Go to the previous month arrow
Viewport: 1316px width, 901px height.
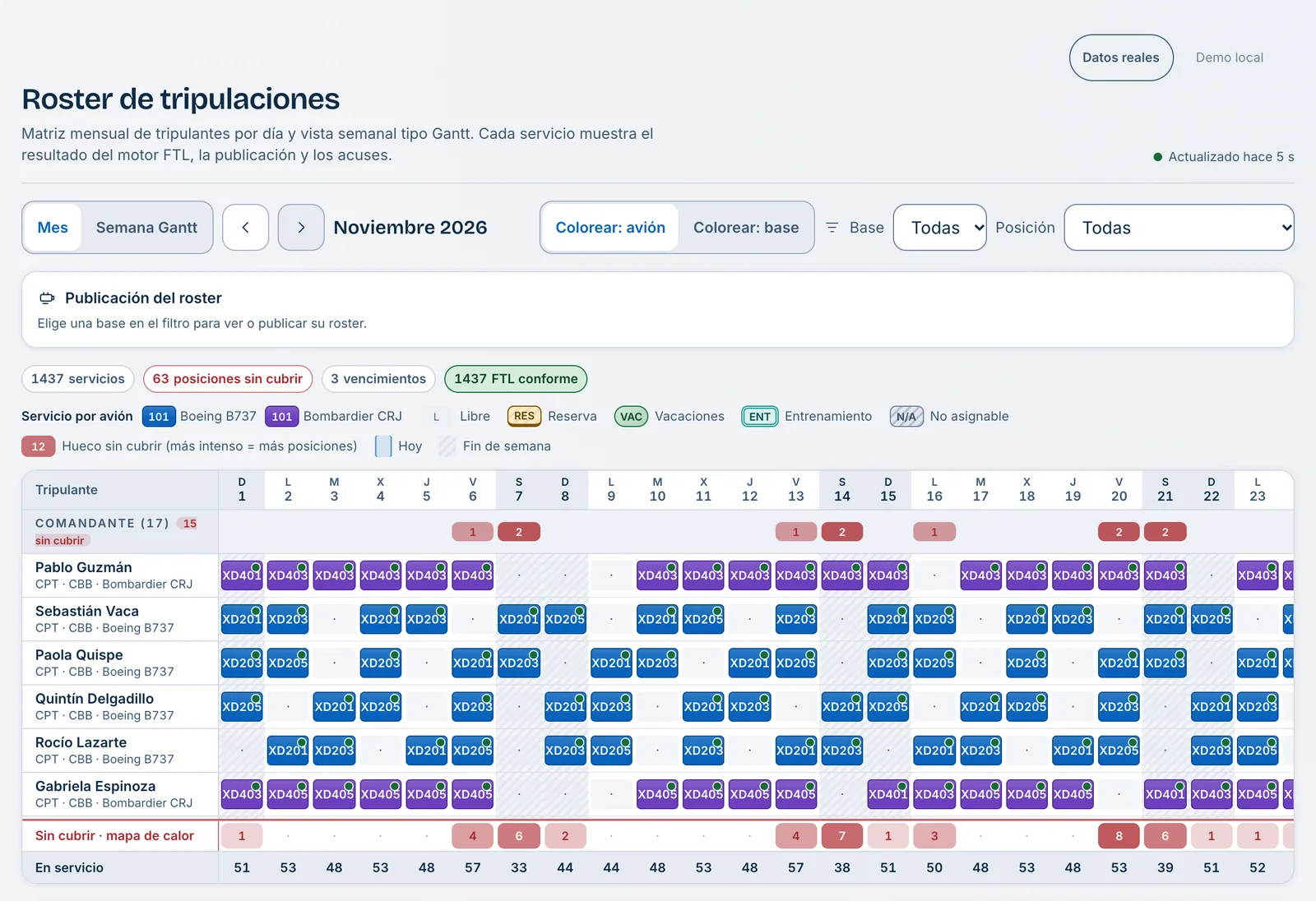click(245, 228)
